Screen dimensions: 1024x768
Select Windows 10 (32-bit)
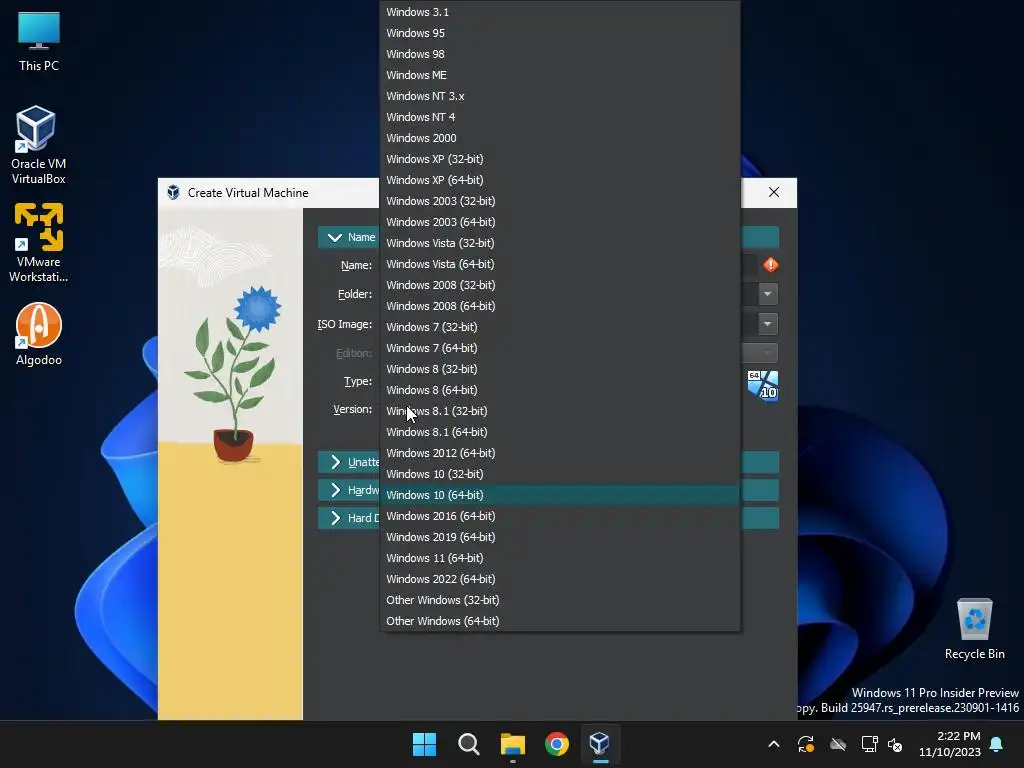[560, 474]
